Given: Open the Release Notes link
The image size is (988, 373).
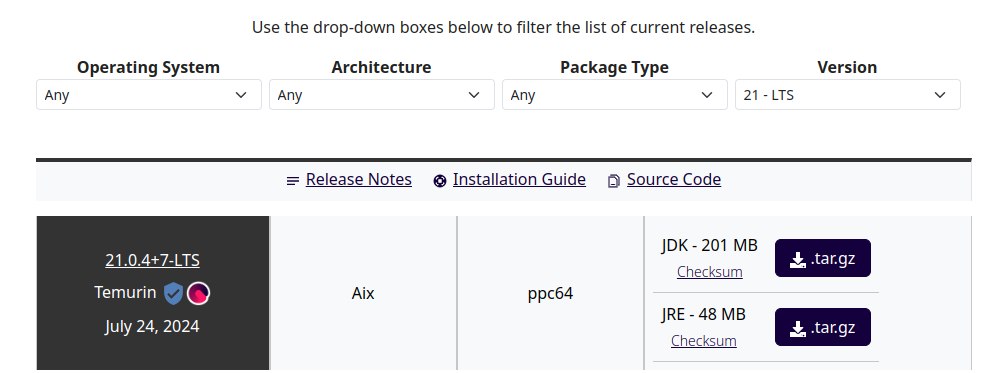Looking at the screenshot, I should 359,180.
